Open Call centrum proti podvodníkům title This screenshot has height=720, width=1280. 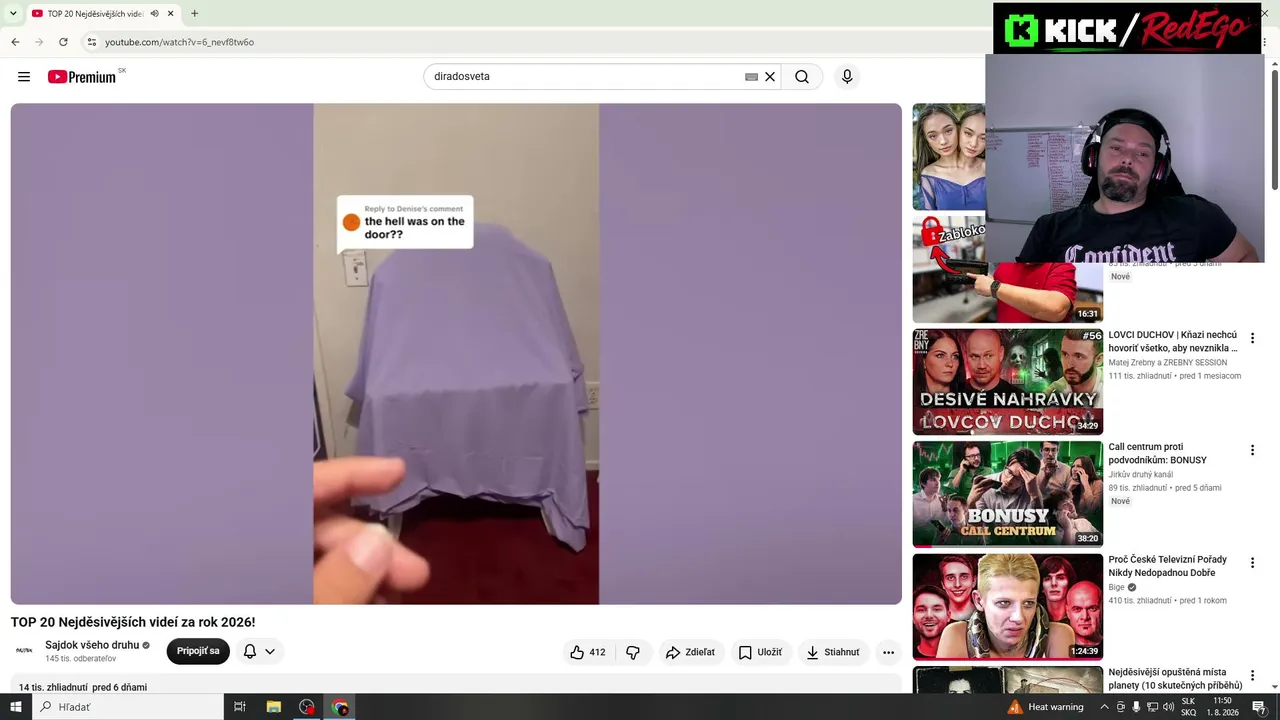pyautogui.click(x=1158, y=454)
